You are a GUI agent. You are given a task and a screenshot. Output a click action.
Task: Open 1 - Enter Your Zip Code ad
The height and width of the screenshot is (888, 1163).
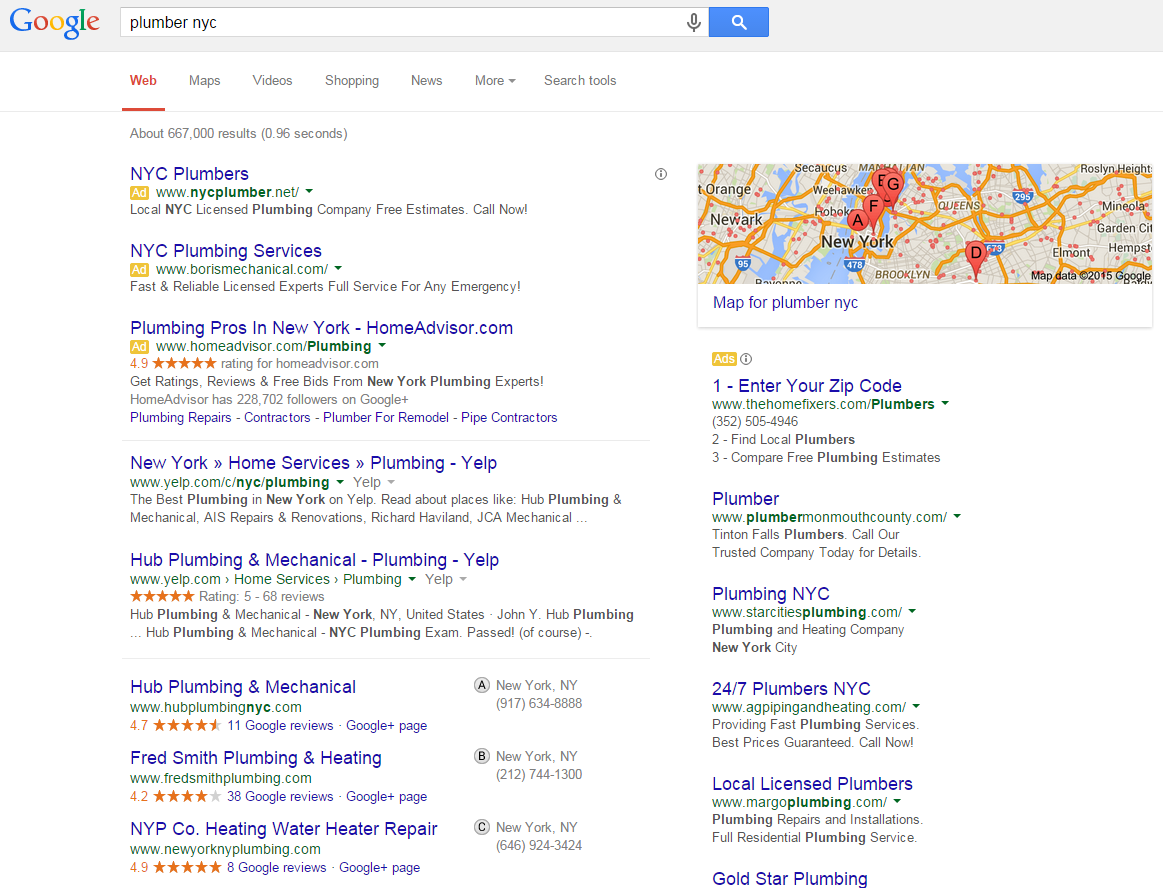(x=806, y=386)
